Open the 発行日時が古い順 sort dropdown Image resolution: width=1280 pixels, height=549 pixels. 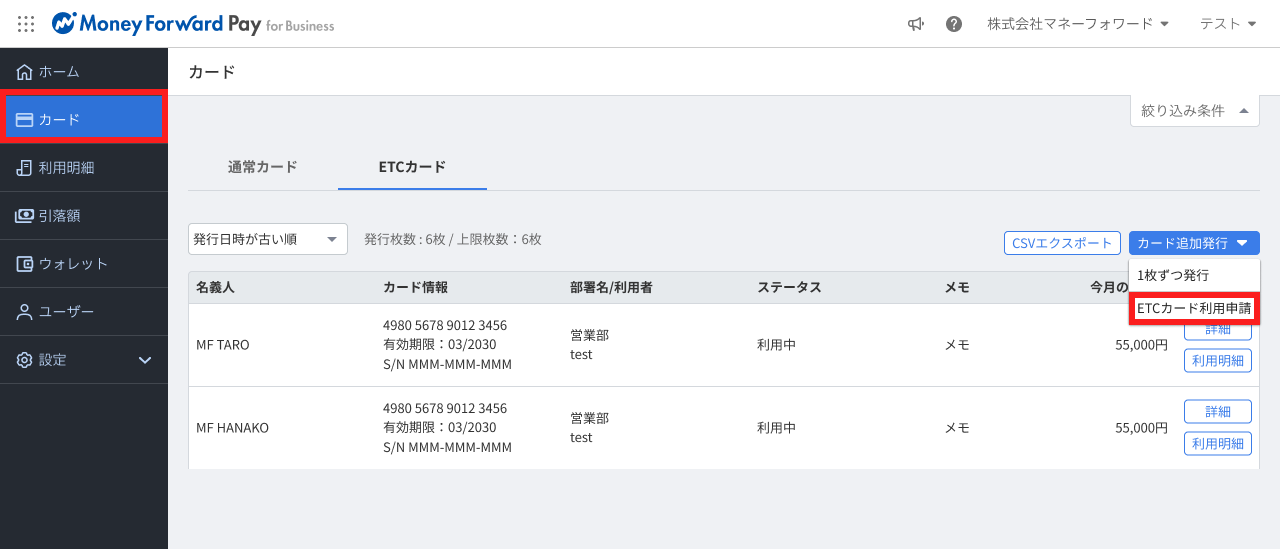click(x=267, y=240)
